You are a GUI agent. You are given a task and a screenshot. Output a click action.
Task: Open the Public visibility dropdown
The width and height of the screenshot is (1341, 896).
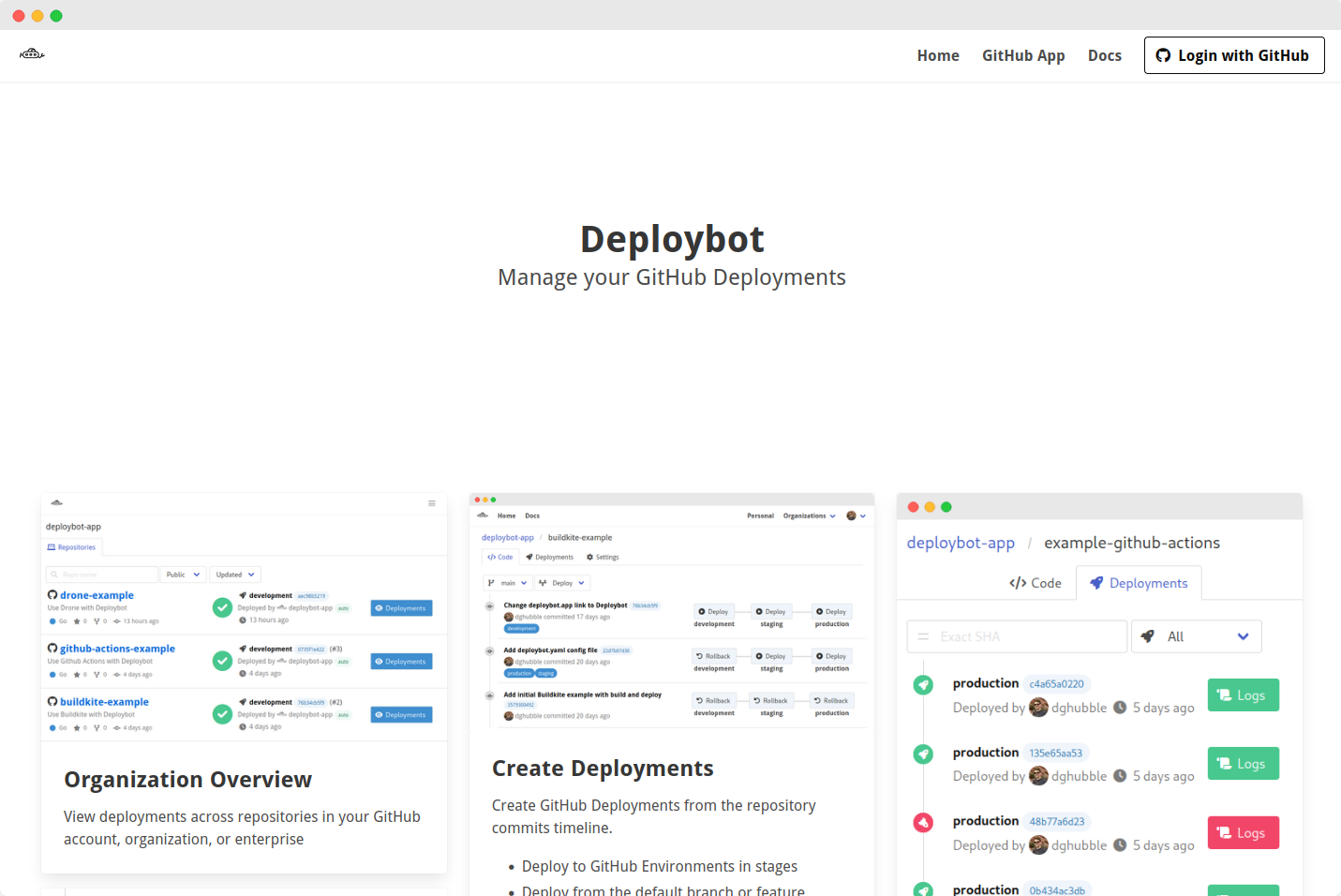[x=183, y=575]
